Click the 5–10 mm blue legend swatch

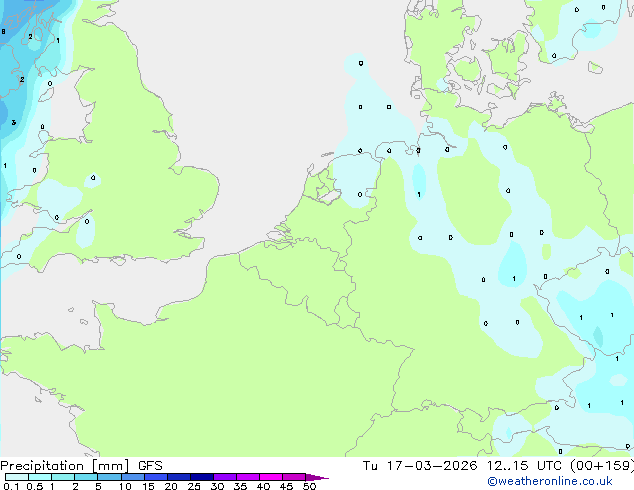tap(109, 477)
